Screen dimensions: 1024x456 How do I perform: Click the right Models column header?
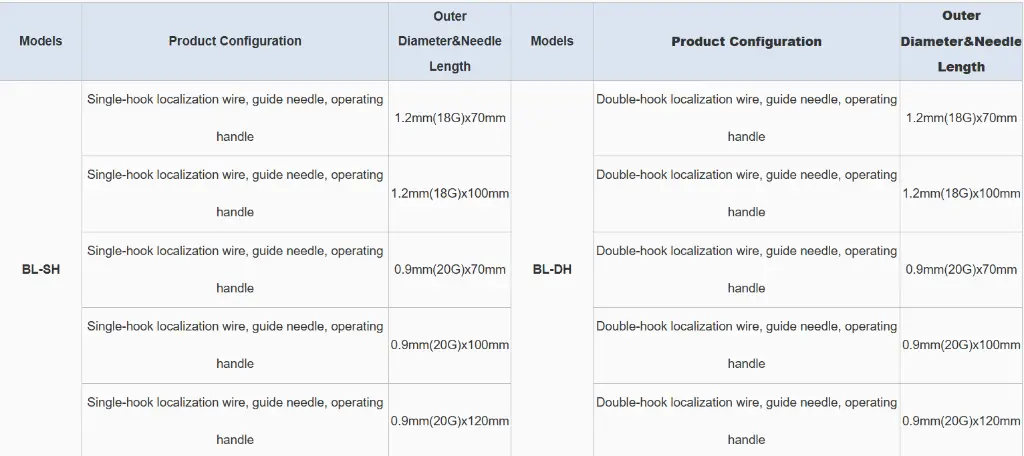tap(552, 41)
